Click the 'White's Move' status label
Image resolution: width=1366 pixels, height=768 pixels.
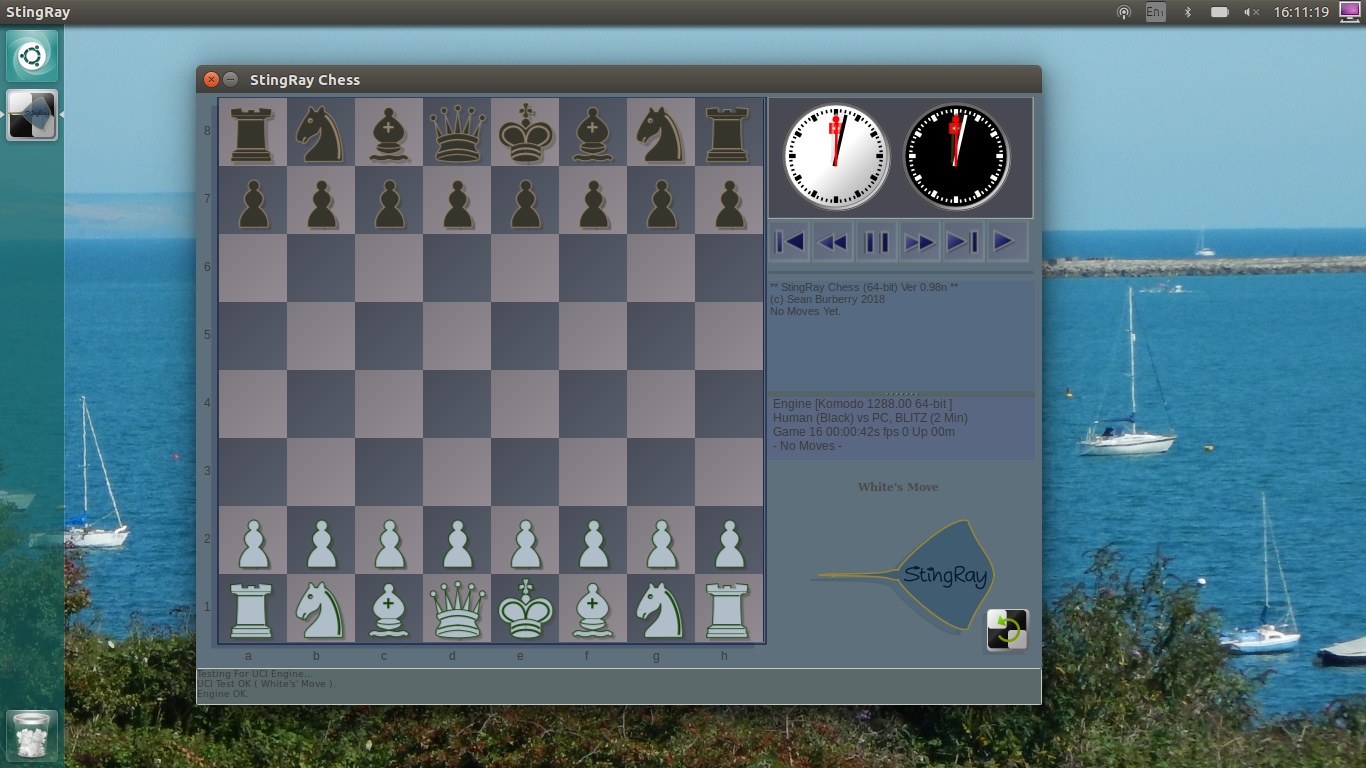coord(898,487)
